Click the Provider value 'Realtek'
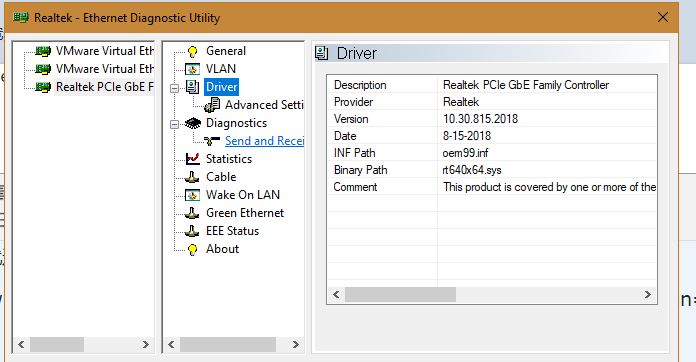696x362 pixels. point(461,102)
